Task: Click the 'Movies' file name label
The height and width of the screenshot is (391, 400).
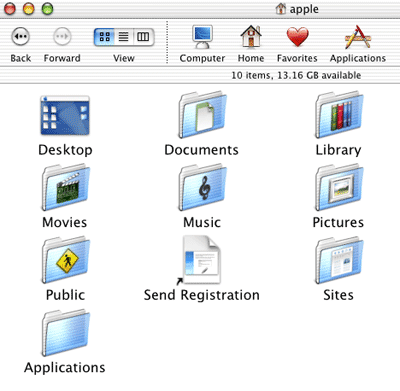Action: 65,222
